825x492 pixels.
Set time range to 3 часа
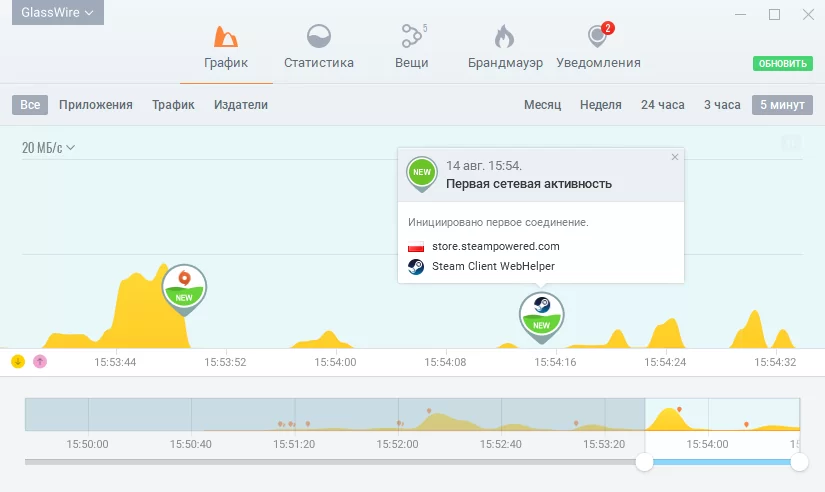[x=722, y=105]
